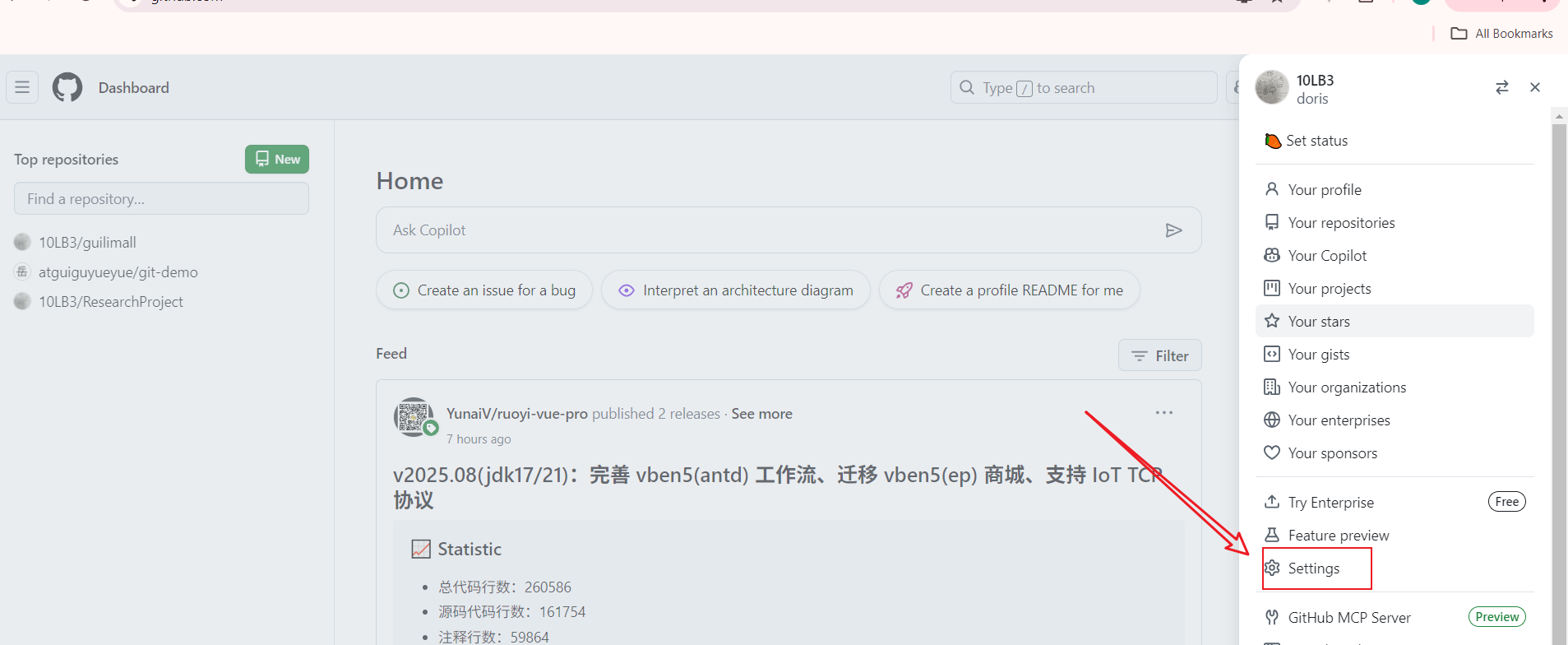Image resolution: width=1568 pixels, height=645 pixels.
Task: Click the 10LB3 user avatar in menu
Action: click(1272, 87)
